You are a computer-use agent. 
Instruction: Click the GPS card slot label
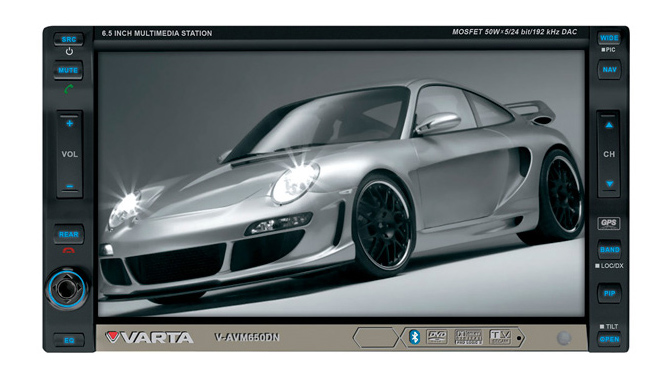(x=609, y=223)
